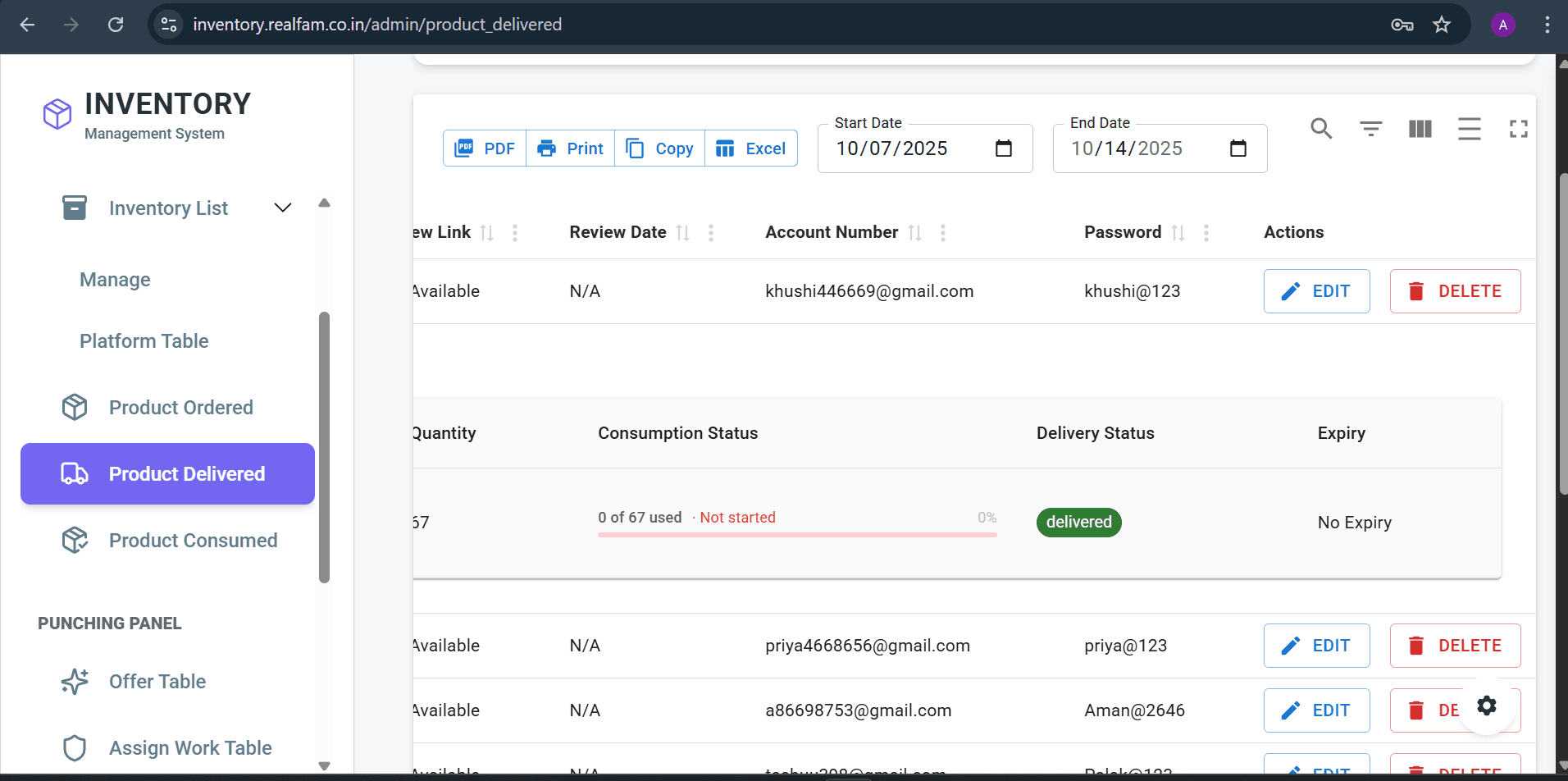The height and width of the screenshot is (781, 1568).
Task: Open the Product Ordered page
Action: 181,407
